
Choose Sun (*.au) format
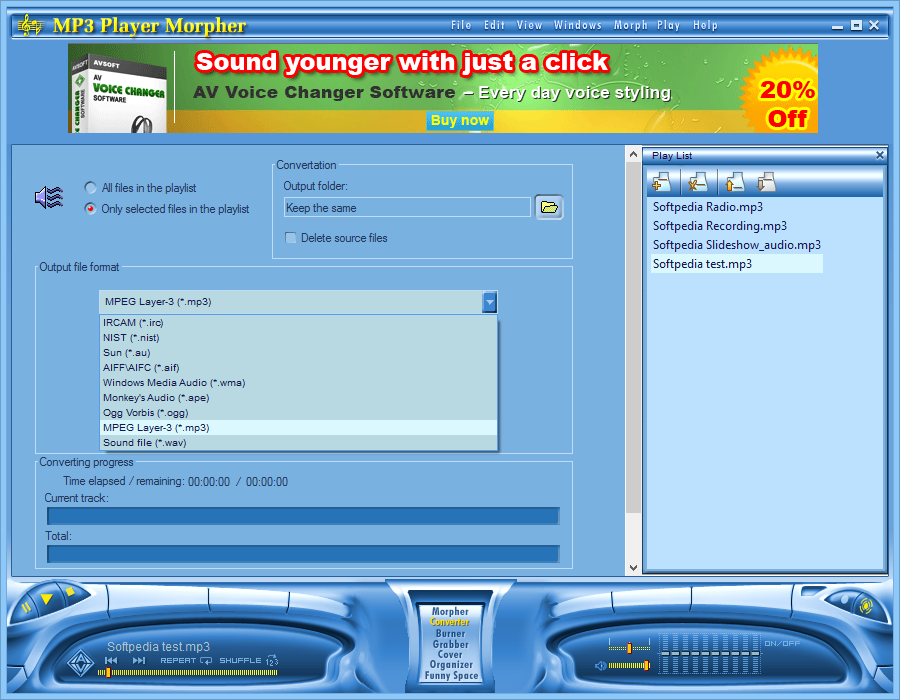click(x=298, y=352)
